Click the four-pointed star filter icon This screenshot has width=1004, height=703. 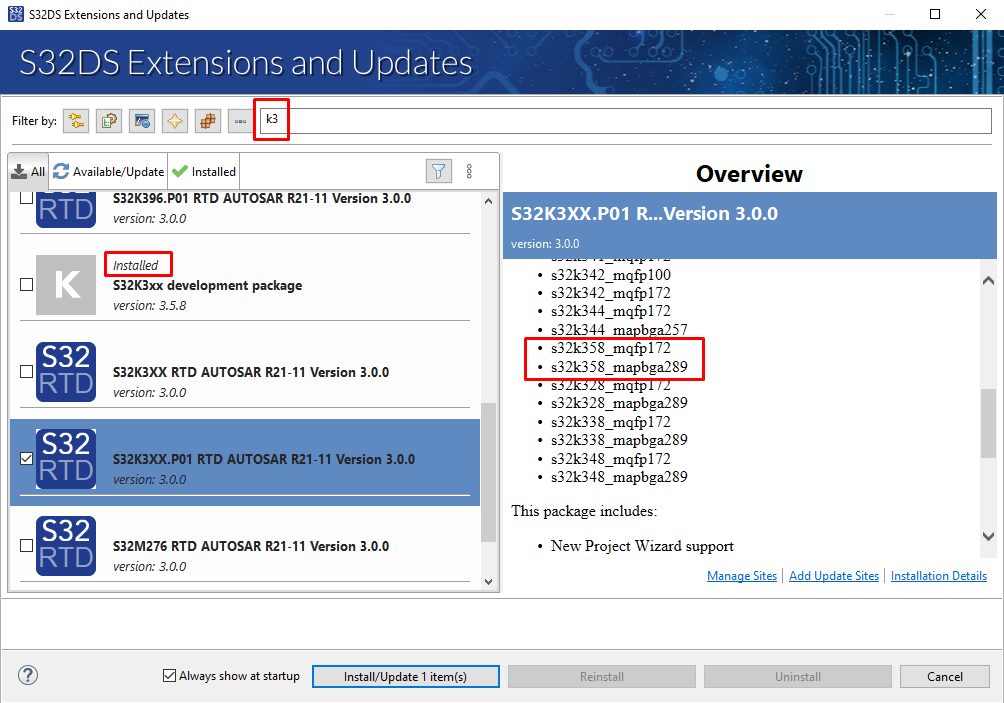(x=175, y=121)
